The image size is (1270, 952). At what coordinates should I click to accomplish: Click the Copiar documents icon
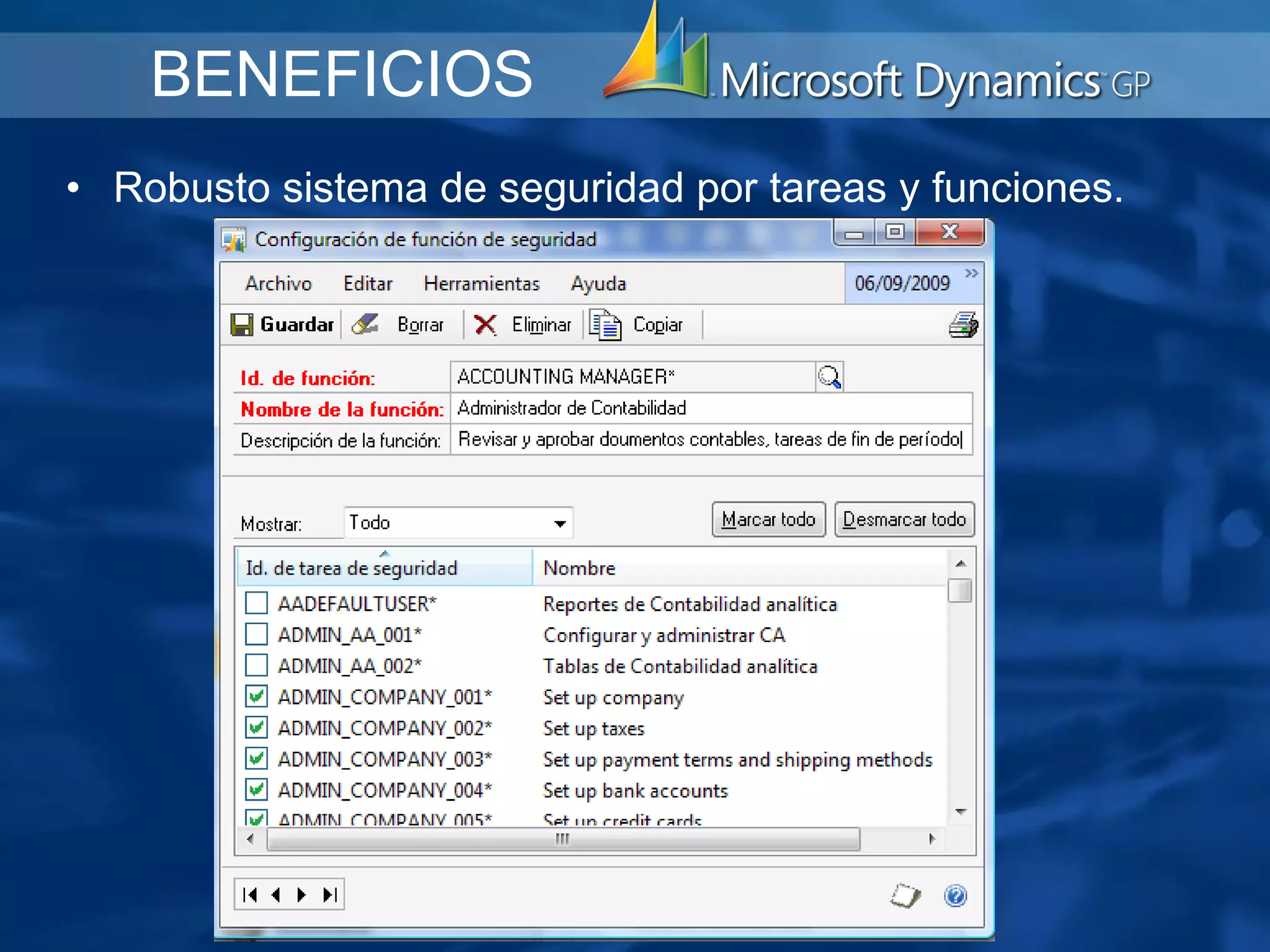click(x=605, y=325)
